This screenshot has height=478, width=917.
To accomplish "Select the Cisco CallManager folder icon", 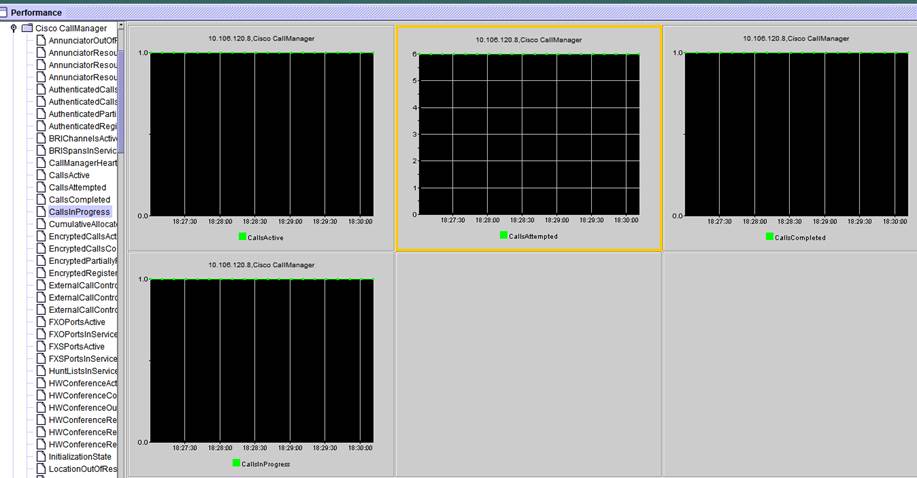I will click(x=27, y=28).
